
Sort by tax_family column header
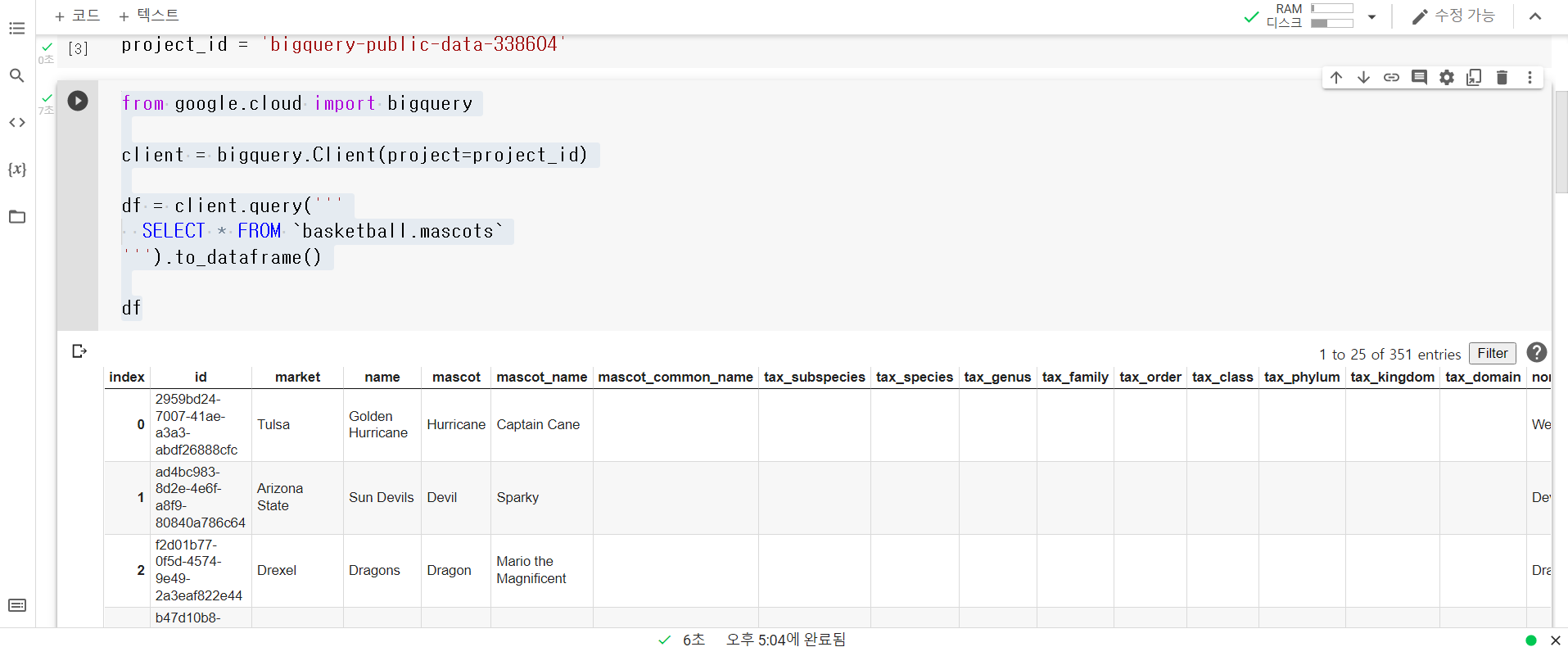1075,377
